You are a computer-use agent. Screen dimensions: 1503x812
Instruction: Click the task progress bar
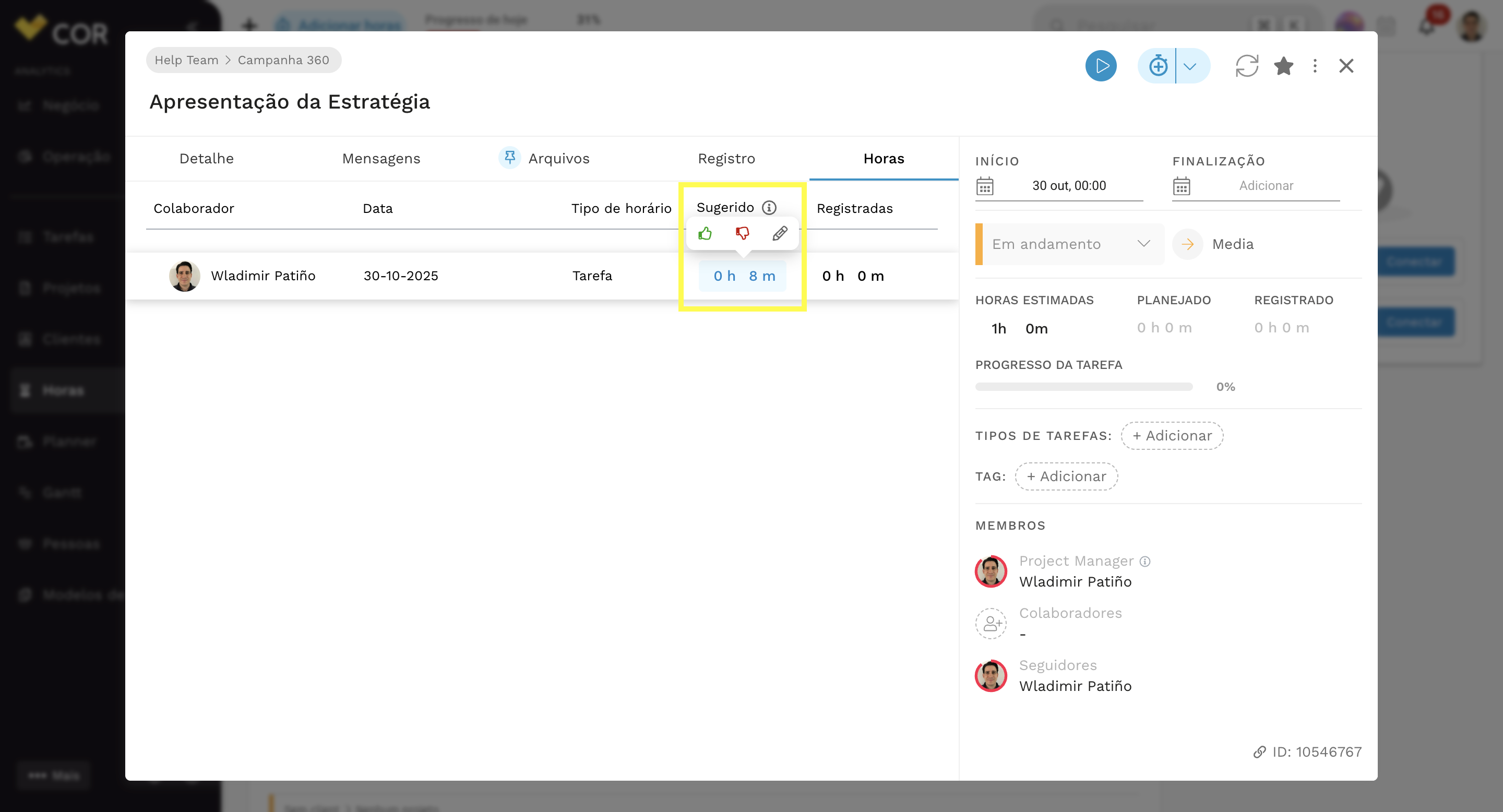pos(1084,387)
